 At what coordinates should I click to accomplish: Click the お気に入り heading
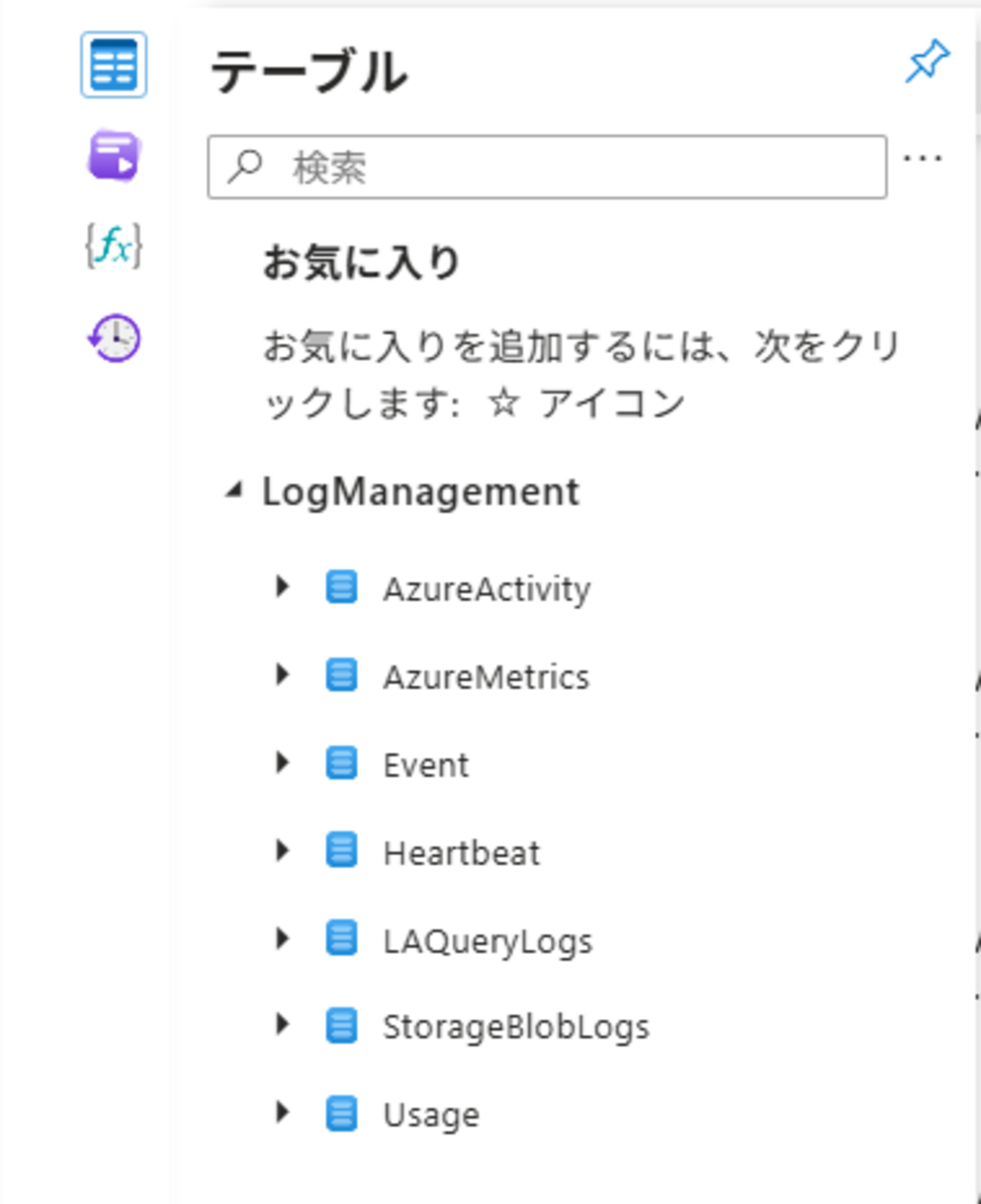tap(361, 263)
